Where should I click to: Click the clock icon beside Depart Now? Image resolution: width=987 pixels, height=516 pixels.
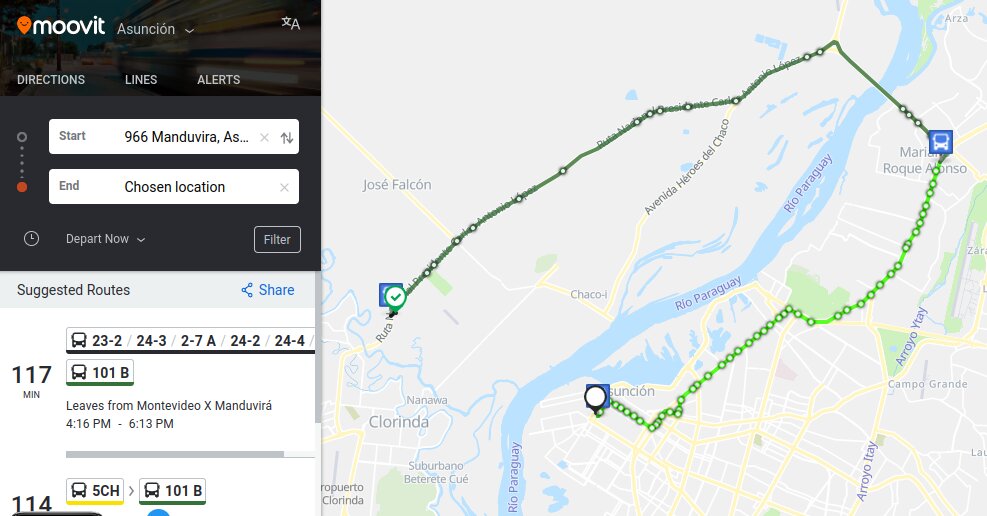pos(31,238)
